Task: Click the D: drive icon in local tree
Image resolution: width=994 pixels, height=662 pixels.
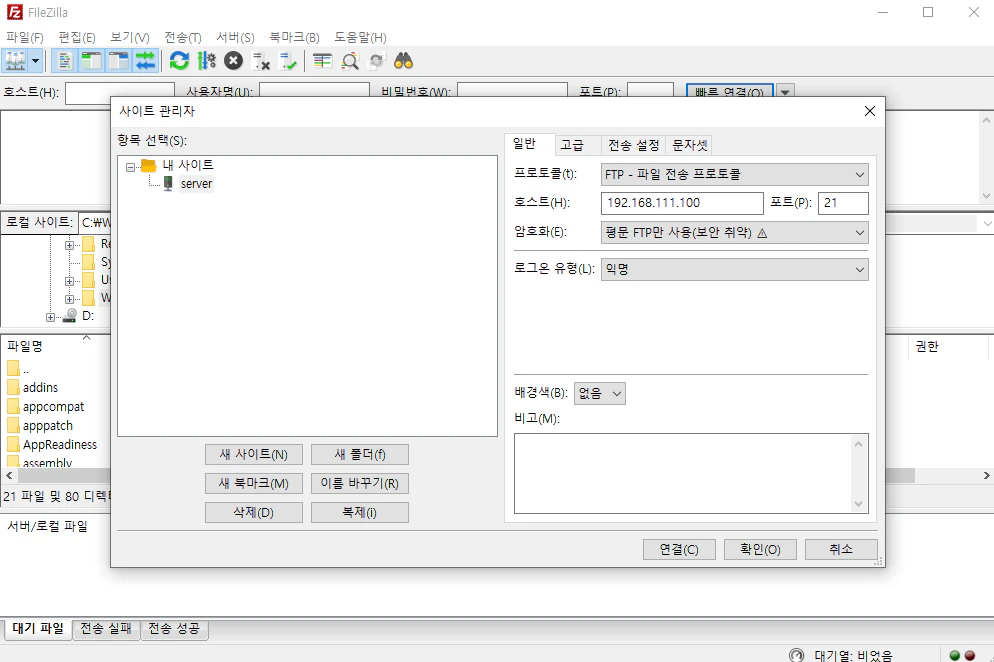Action: point(70,315)
